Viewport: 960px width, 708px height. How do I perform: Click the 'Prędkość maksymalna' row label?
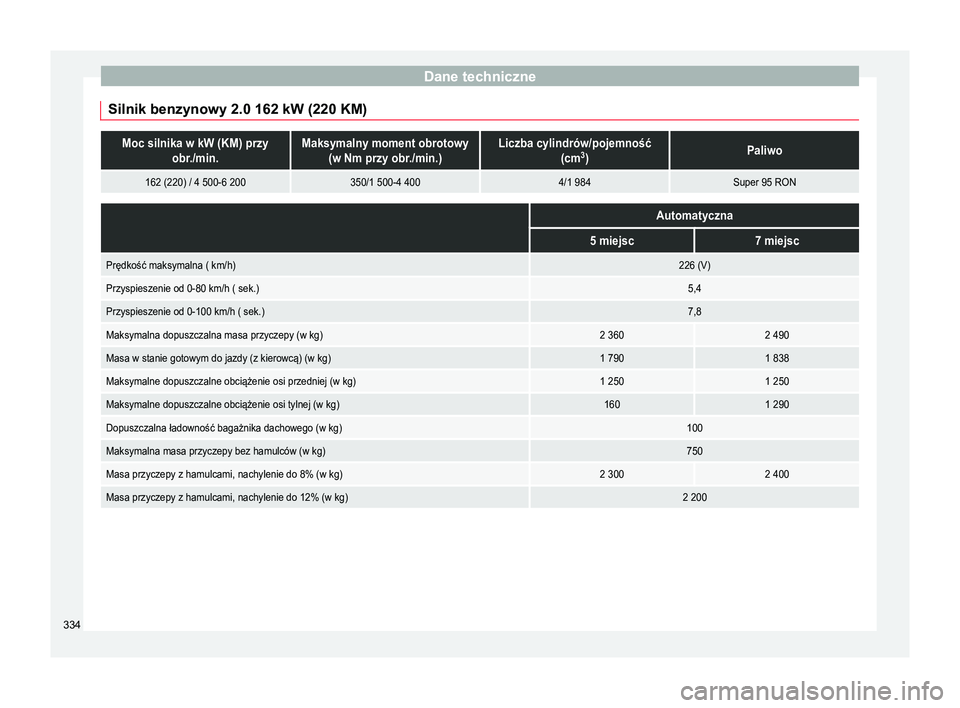tap(171, 266)
